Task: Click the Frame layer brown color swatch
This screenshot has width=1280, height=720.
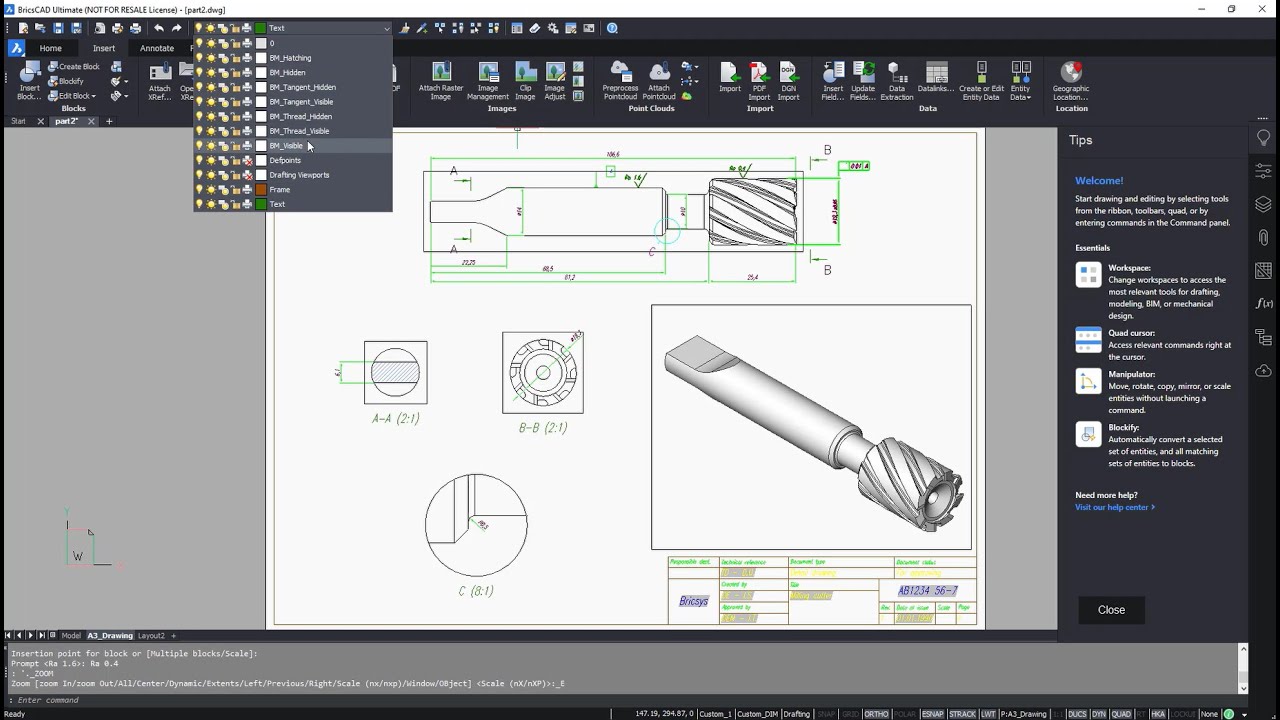Action: tap(261, 189)
